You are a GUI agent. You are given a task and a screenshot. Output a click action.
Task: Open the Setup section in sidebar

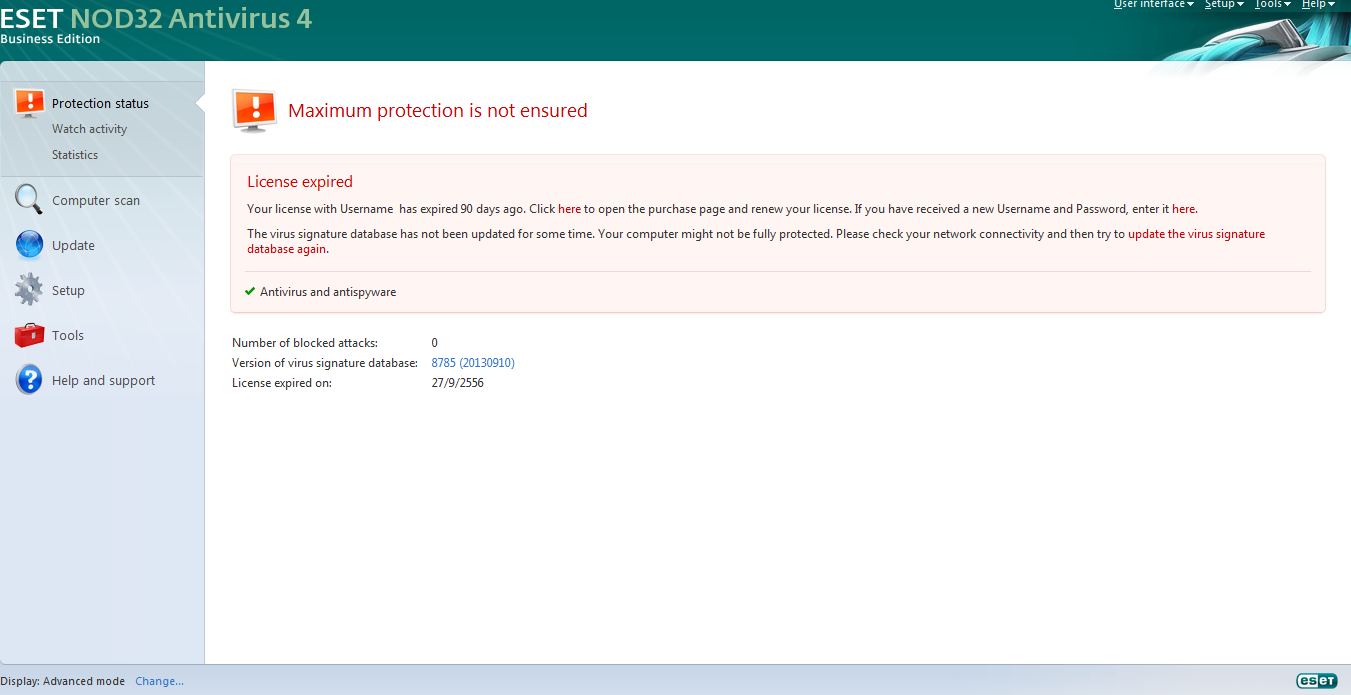tap(68, 290)
